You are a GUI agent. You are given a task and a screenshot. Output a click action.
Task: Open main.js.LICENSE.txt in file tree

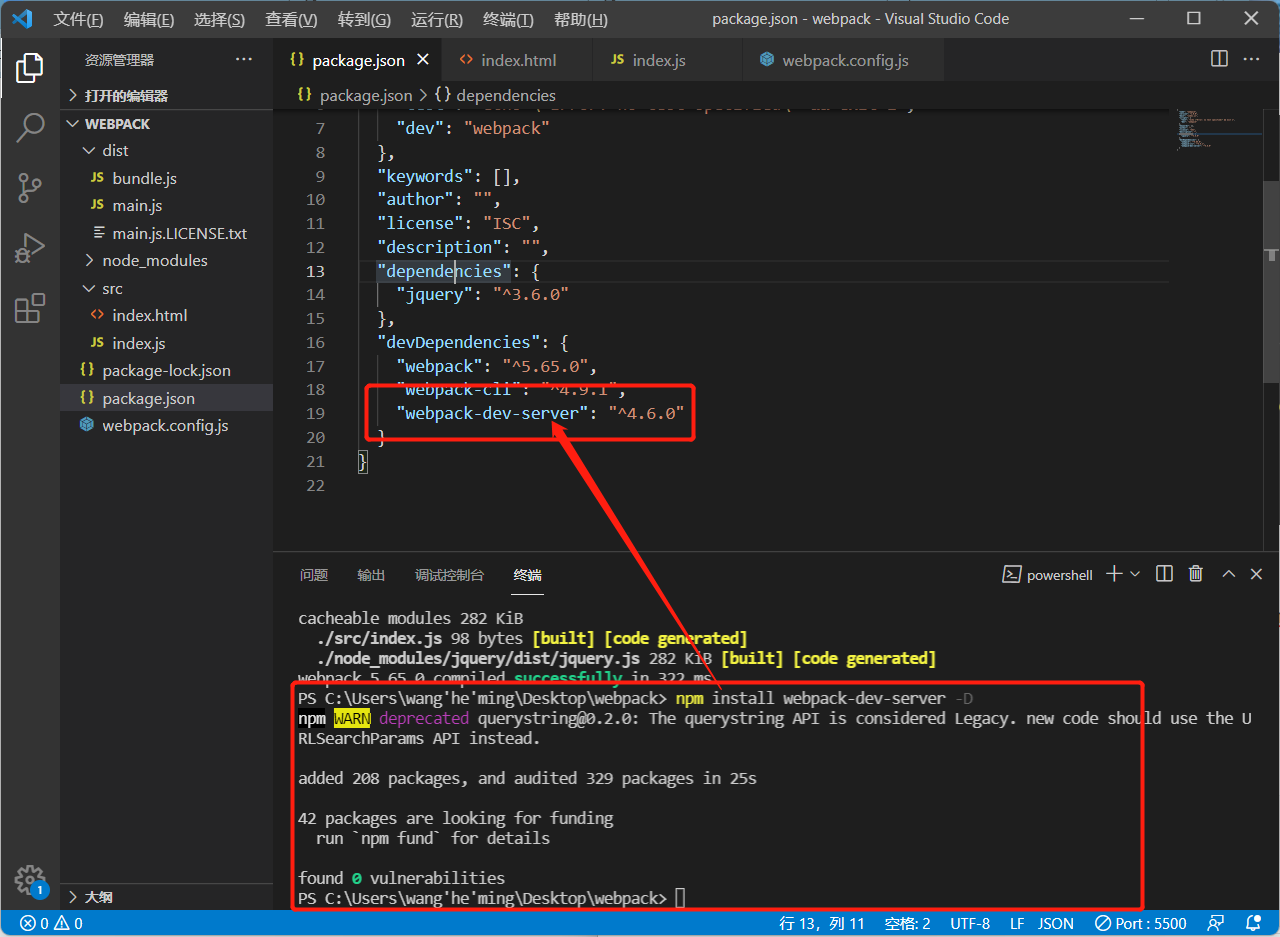(x=166, y=233)
